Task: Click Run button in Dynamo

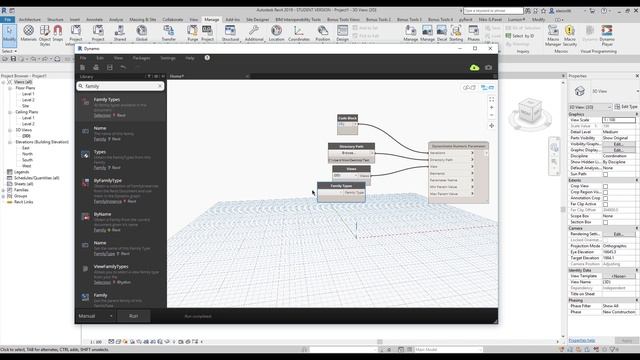Action: 133,316
